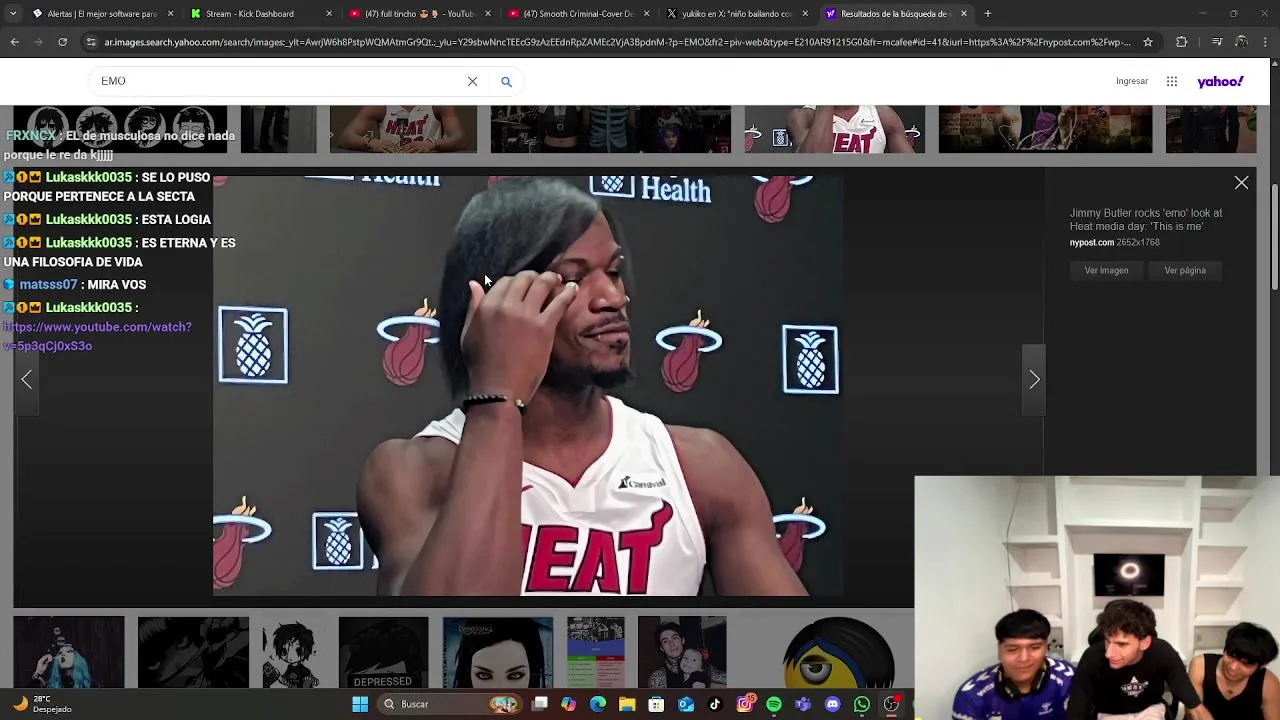Show the previous image result

pyautogui.click(x=27, y=380)
